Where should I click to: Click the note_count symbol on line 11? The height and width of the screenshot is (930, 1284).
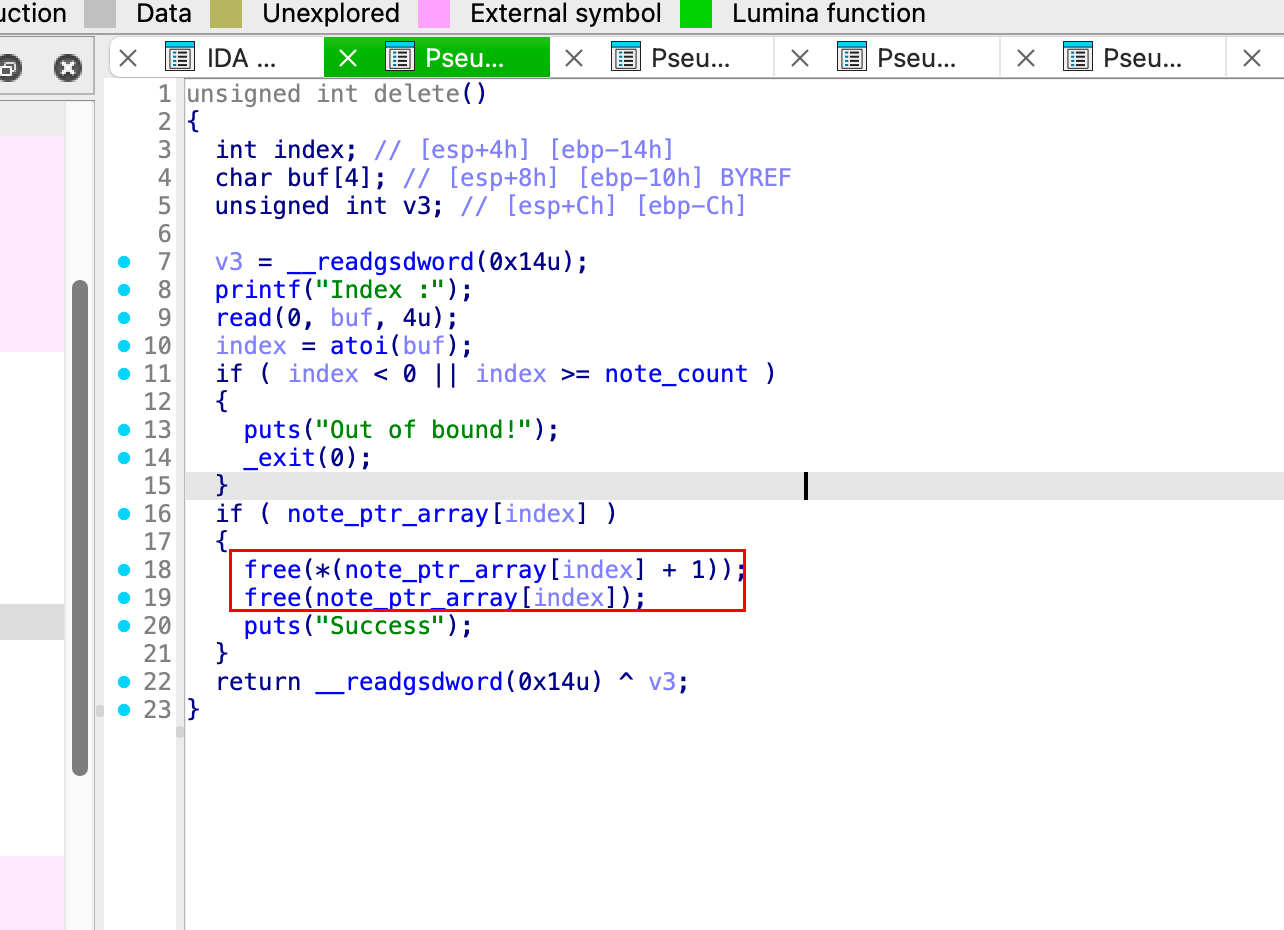click(676, 373)
